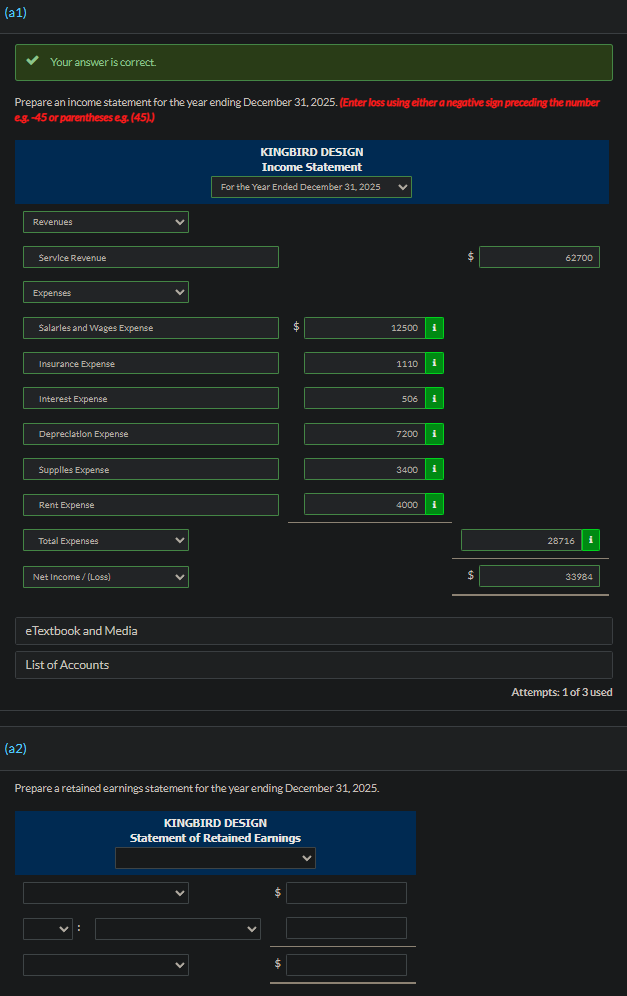Open the Retained Earnings statement period dropdown

pos(215,858)
